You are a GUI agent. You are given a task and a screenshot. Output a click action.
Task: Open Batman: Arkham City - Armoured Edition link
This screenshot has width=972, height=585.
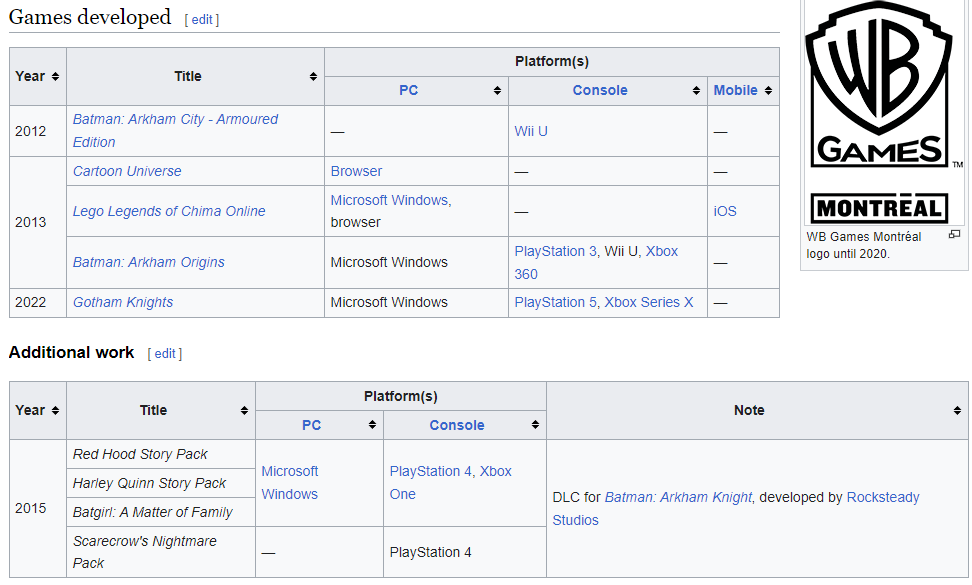tap(175, 131)
